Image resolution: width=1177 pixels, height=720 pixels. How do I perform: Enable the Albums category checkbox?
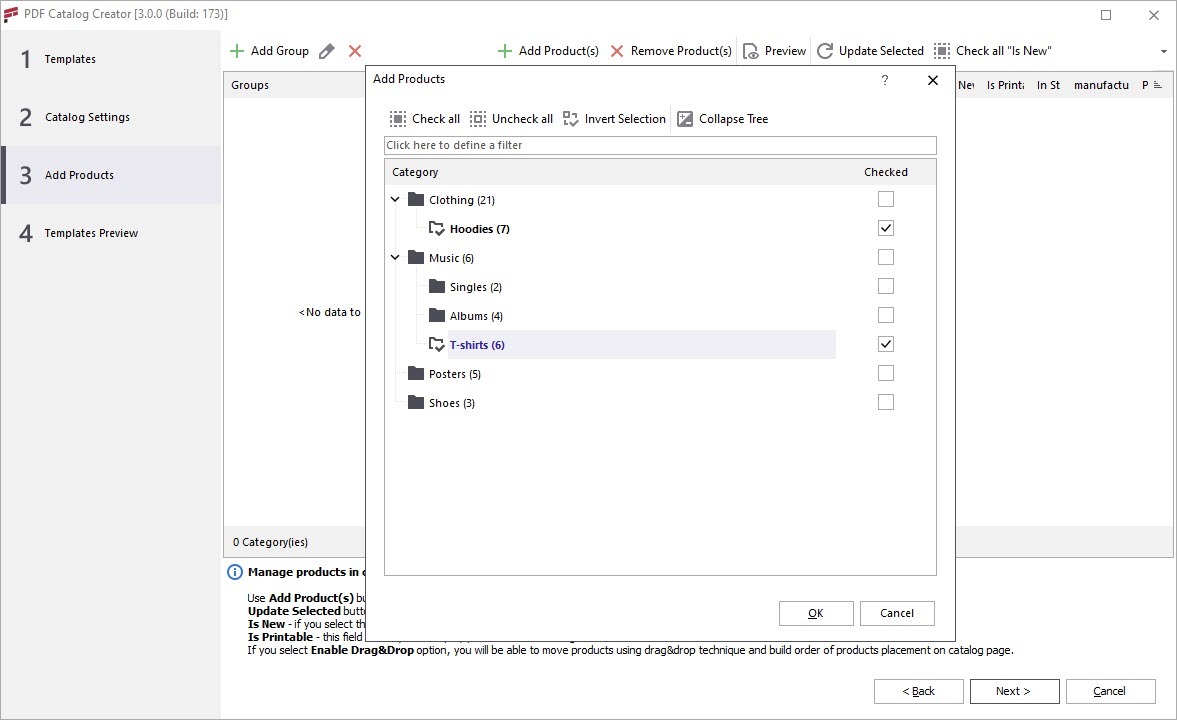(885, 315)
